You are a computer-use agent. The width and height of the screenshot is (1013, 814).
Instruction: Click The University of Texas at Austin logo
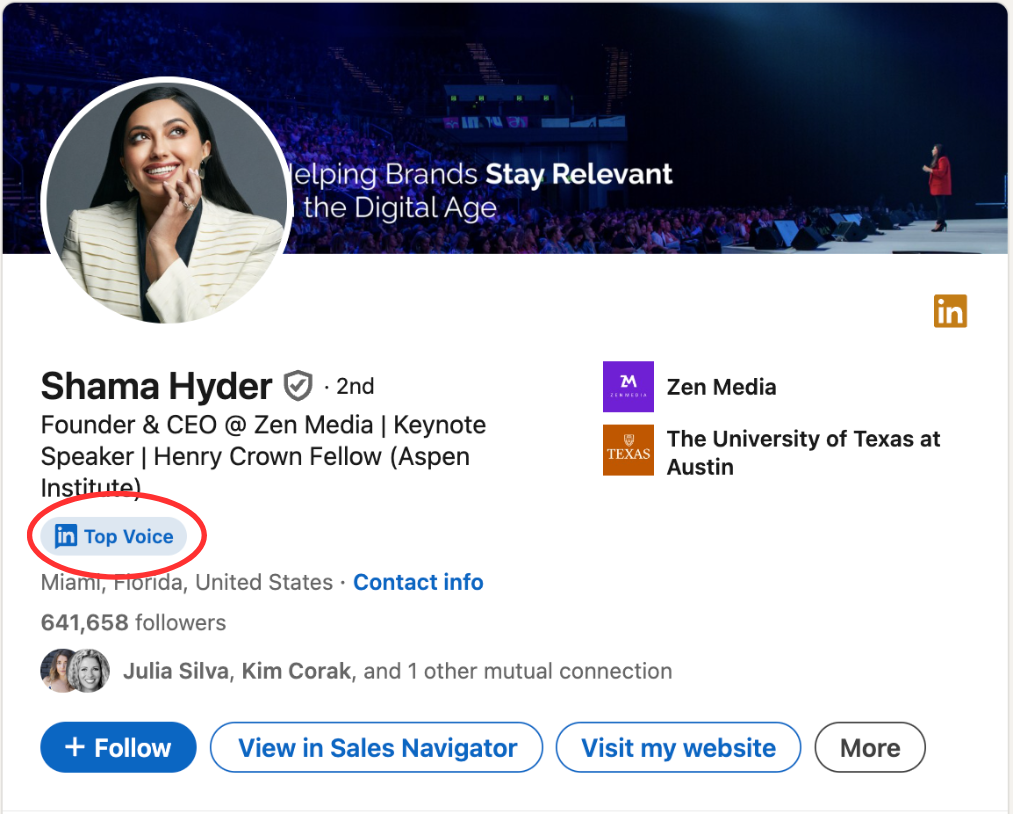628,450
